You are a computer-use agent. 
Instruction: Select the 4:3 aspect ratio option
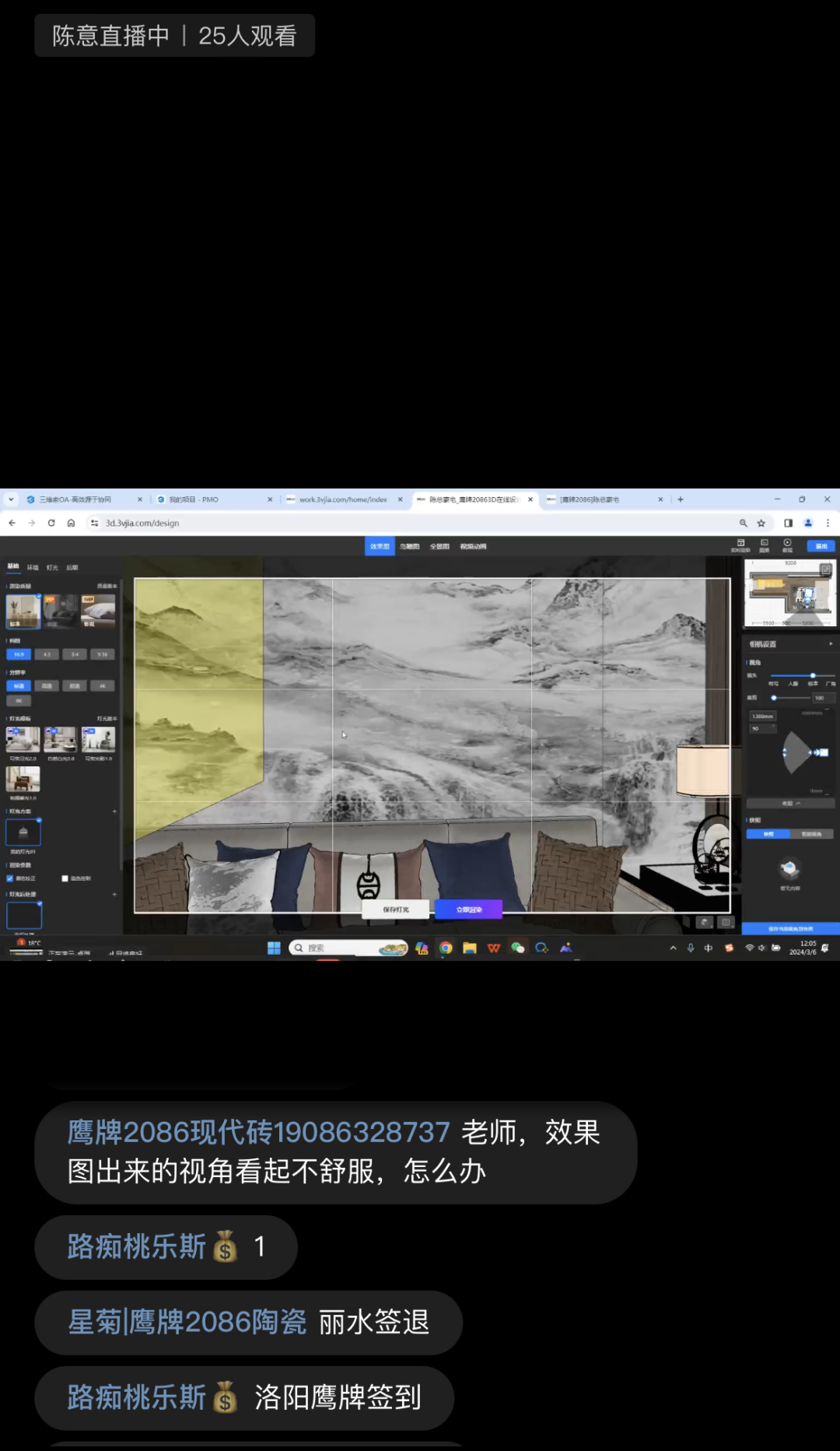tap(47, 654)
